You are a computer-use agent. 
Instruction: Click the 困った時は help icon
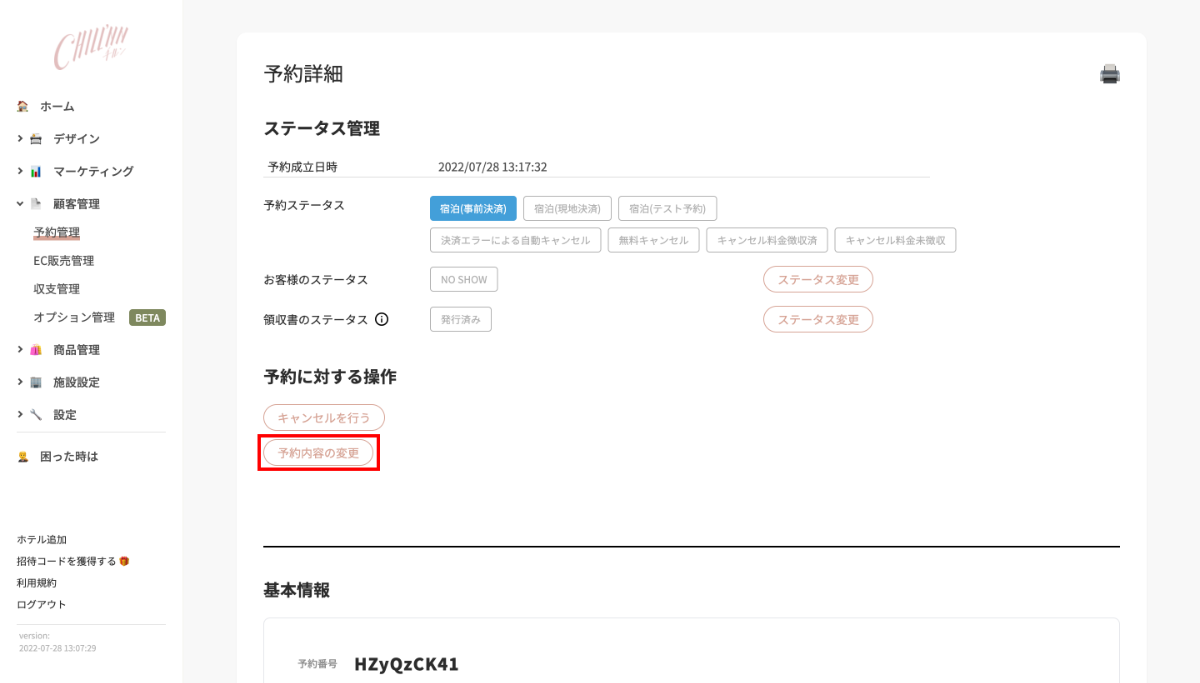click(22, 457)
